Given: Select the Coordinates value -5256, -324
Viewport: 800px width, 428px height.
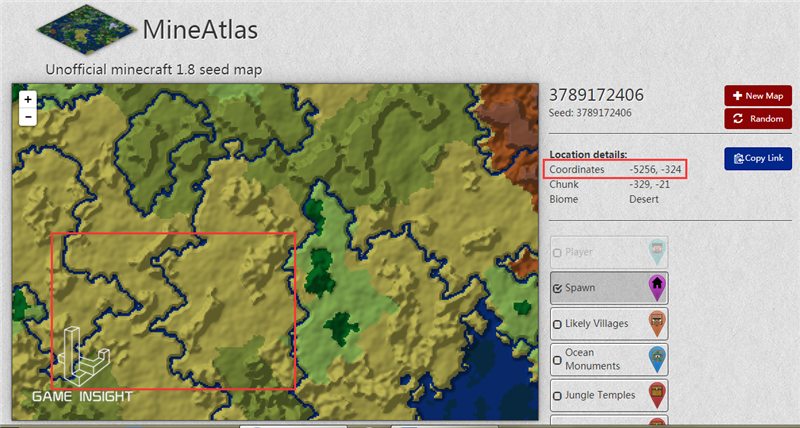Looking at the screenshot, I should [x=655, y=169].
